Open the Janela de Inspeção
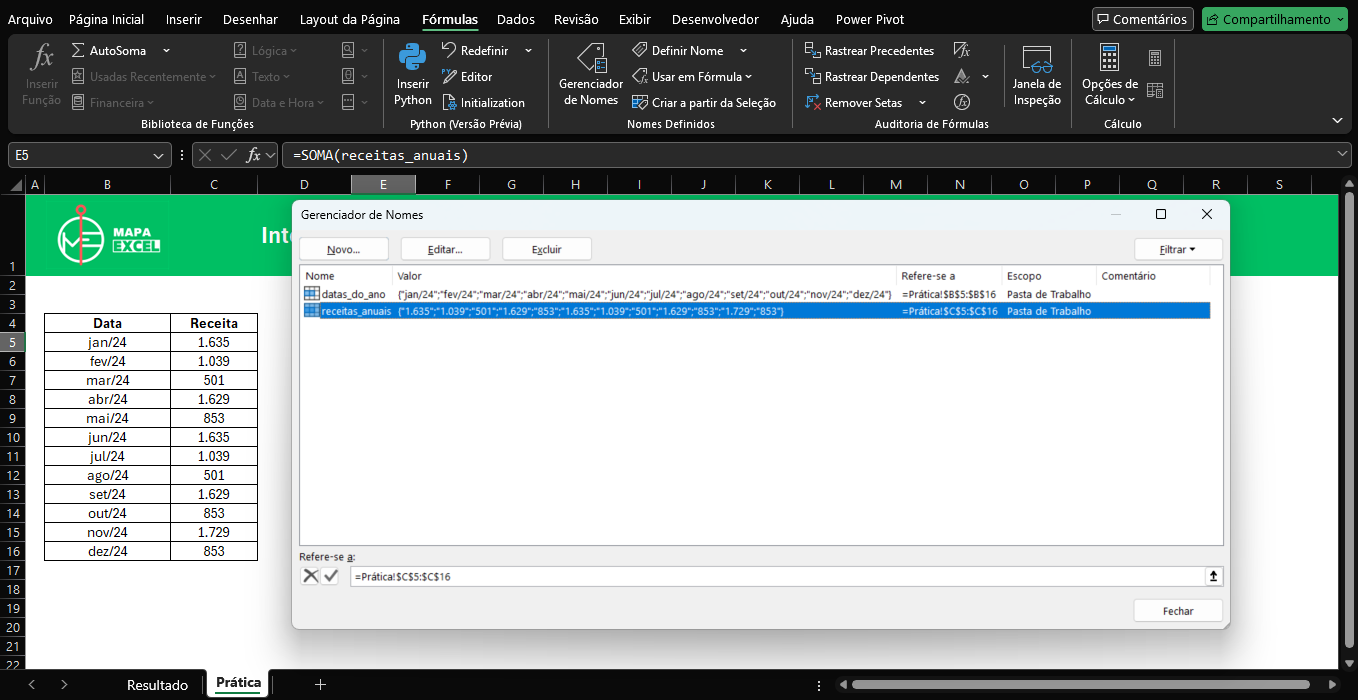The width and height of the screenshot is (1358, 700). click(x=1036, y=74)
